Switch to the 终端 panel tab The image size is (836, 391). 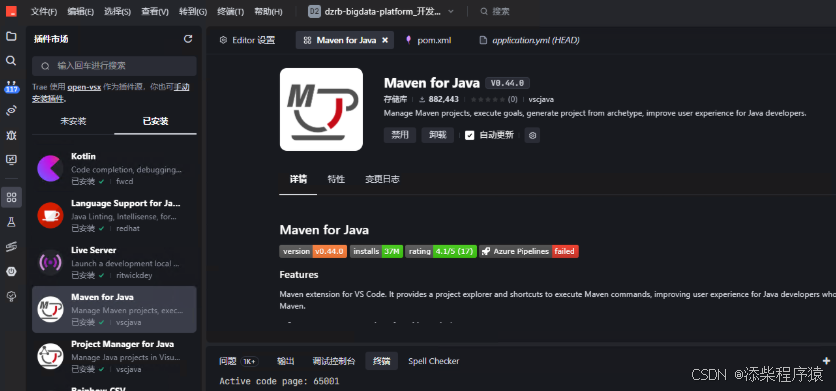(x=381, y=361)
